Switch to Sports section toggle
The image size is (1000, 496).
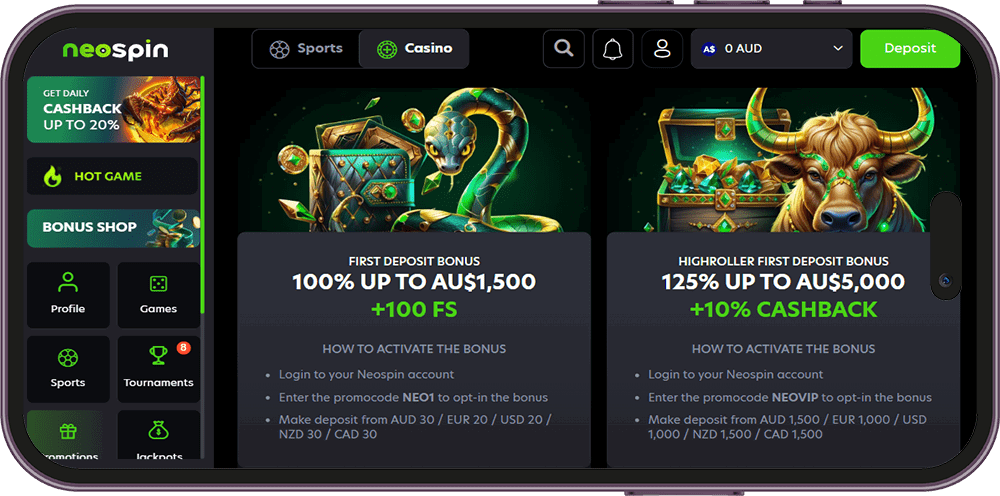[x=306, y=48]
